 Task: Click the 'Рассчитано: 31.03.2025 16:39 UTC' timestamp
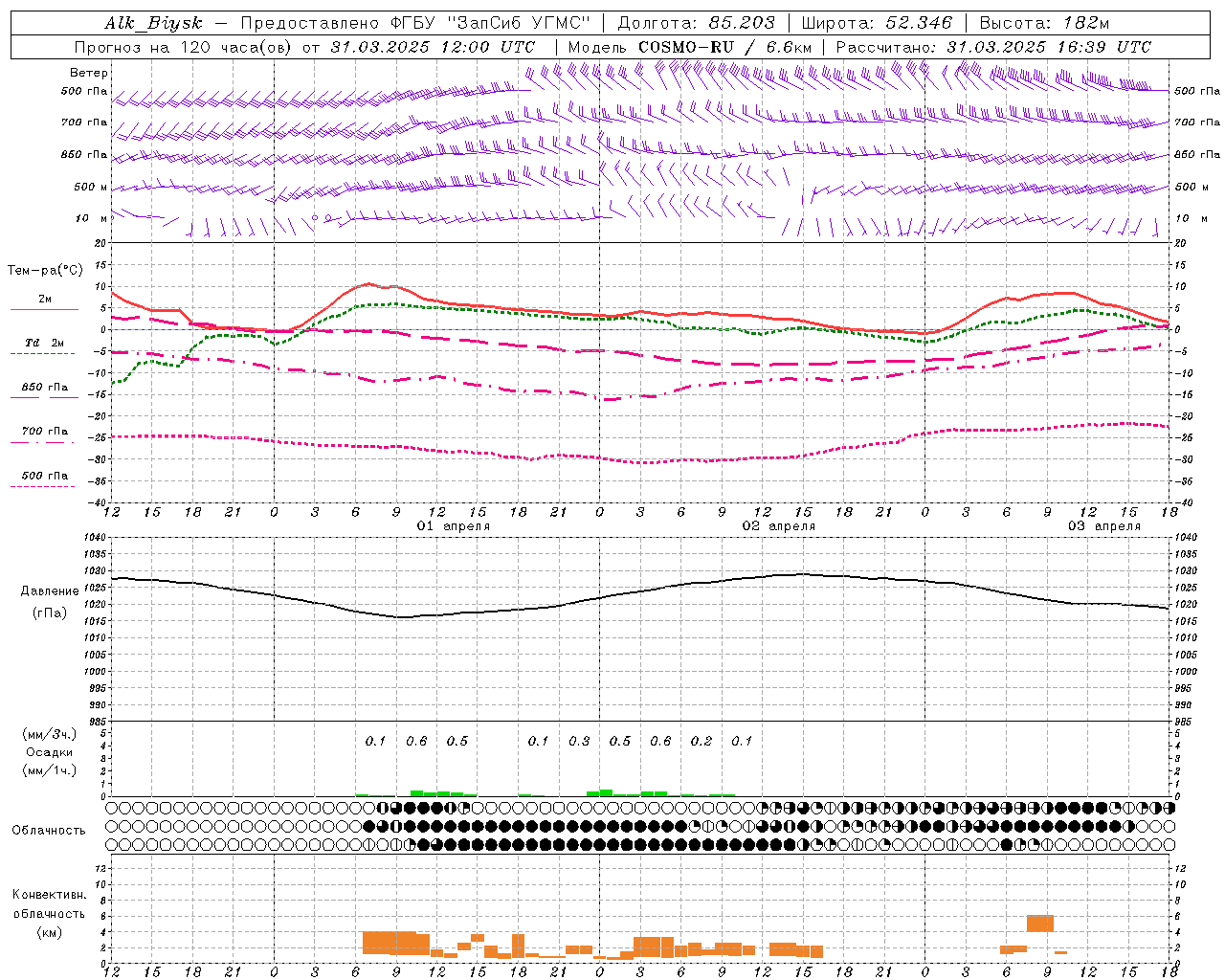click(x=993, y=47)
